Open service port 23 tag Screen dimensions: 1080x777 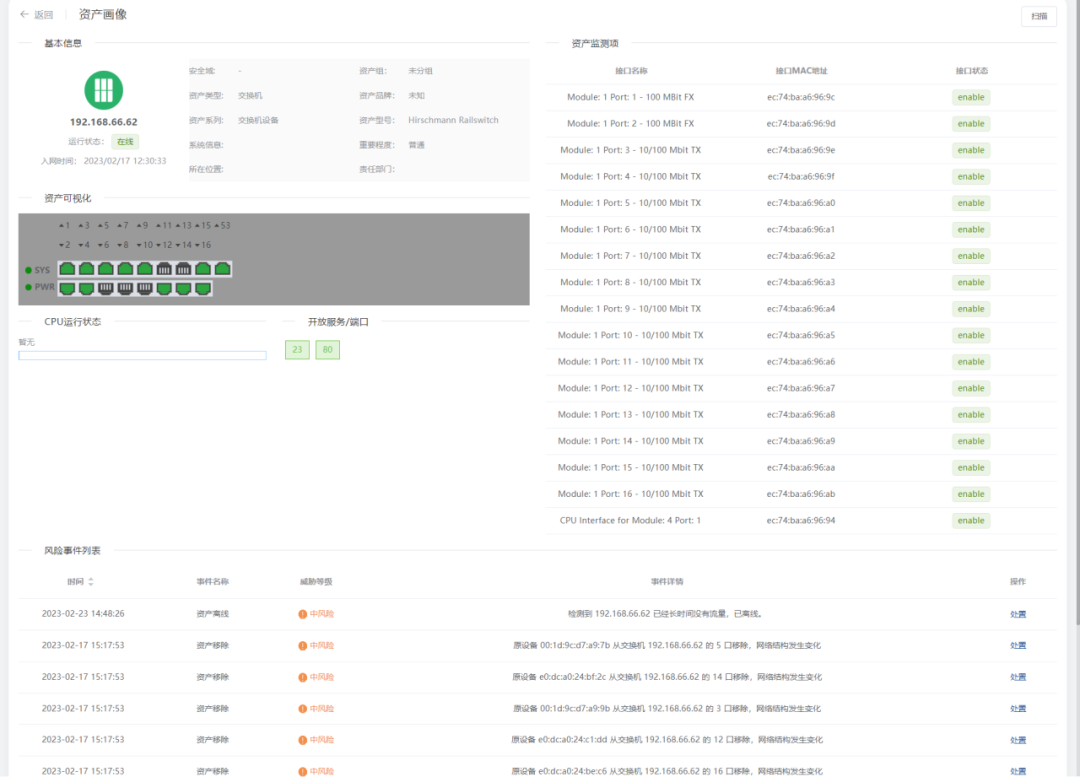coord(297,350)
